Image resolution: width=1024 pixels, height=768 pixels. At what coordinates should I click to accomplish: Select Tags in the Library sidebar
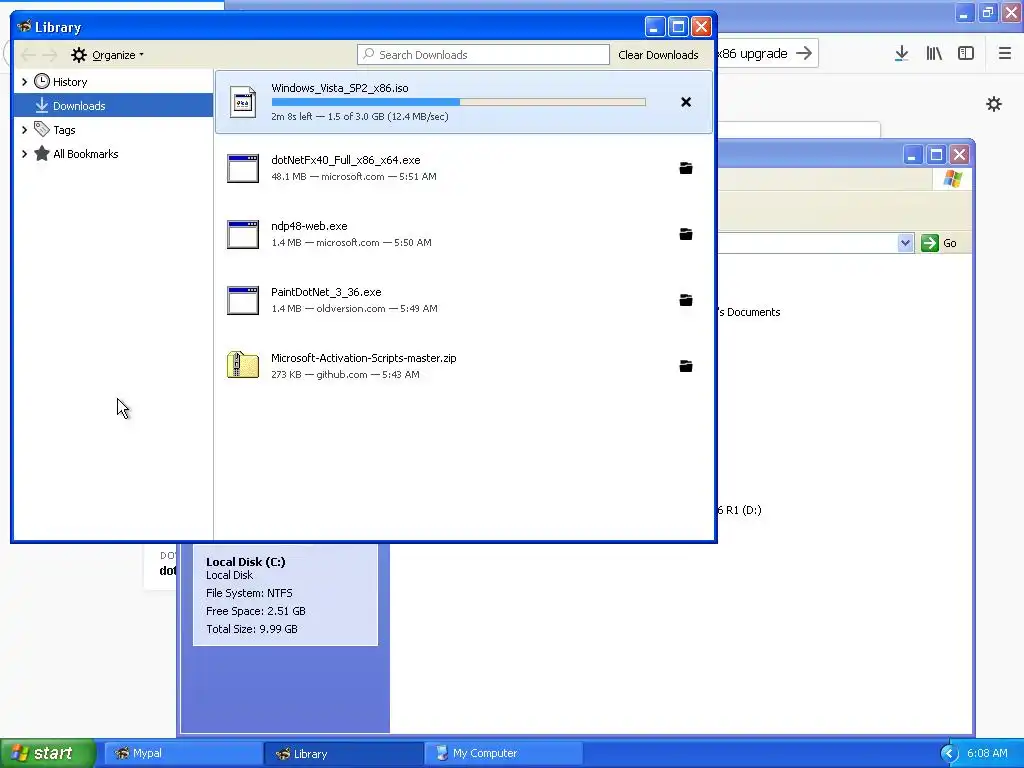114,130
